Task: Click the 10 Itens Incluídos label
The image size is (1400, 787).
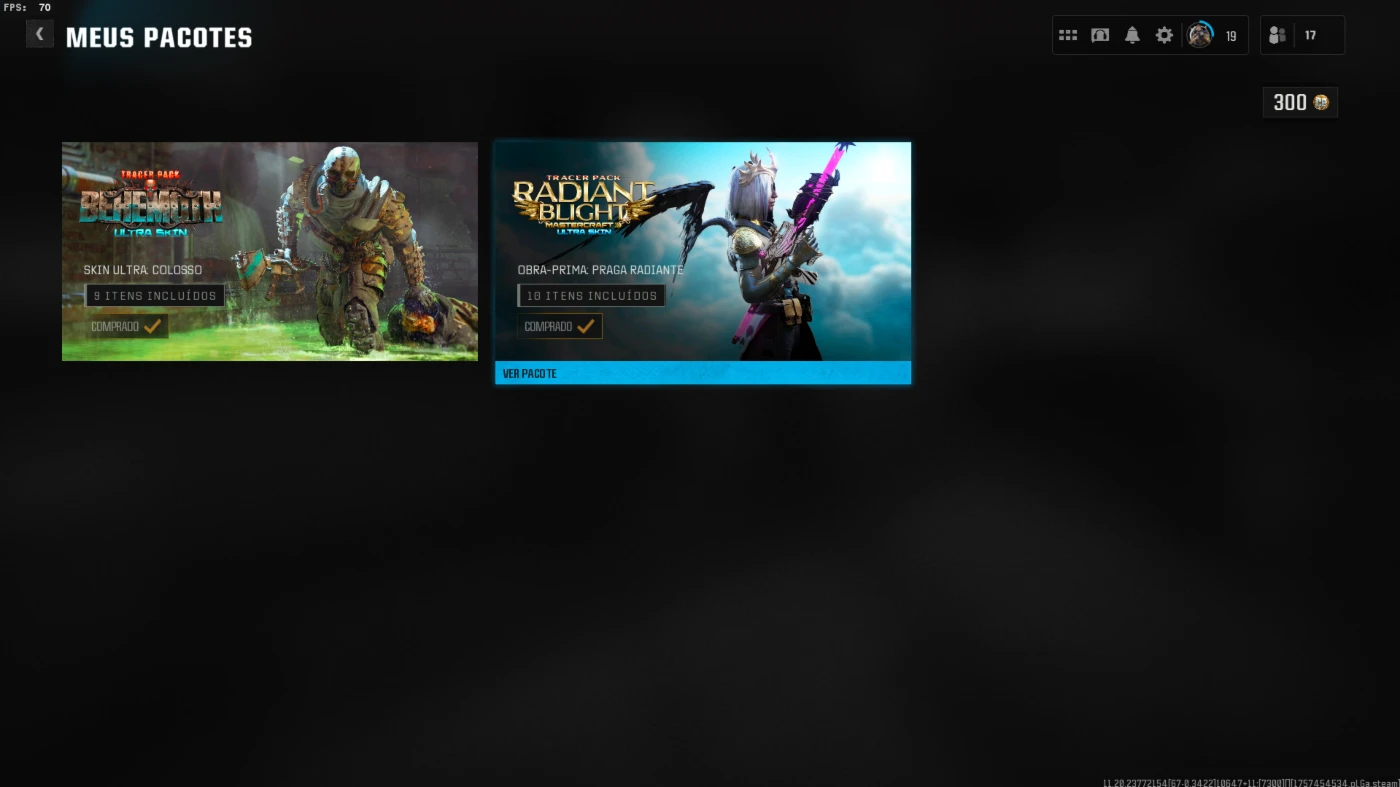Action: (591, 296)
